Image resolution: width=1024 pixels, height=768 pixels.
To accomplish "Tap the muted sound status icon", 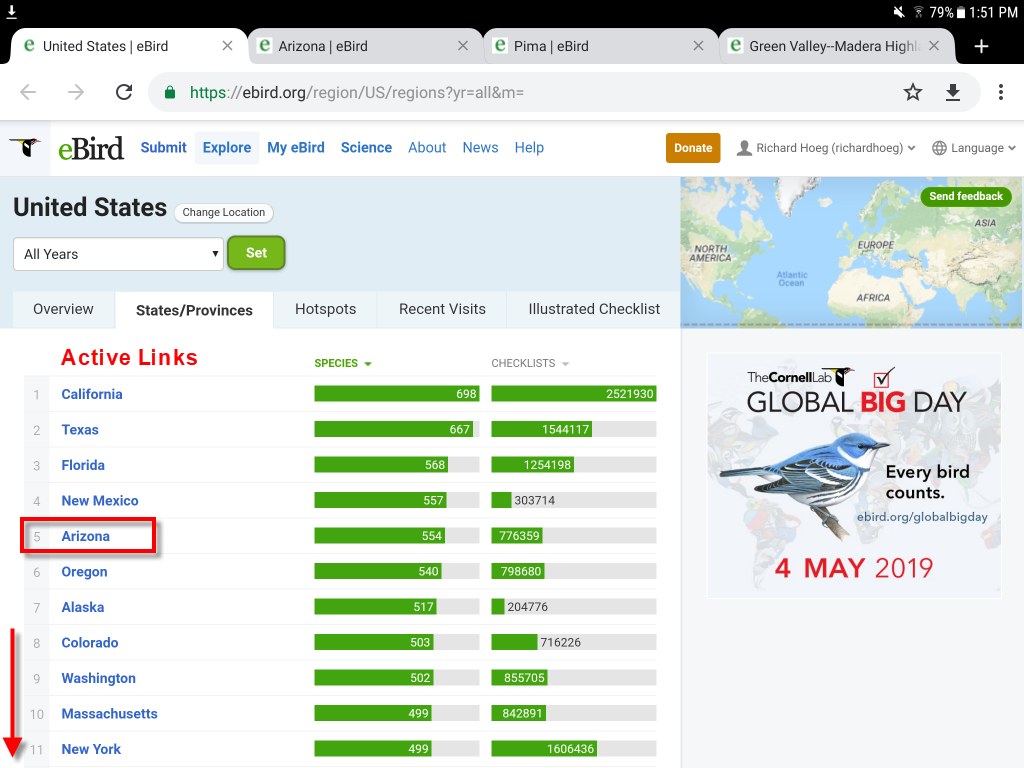I will coord(899,12).
